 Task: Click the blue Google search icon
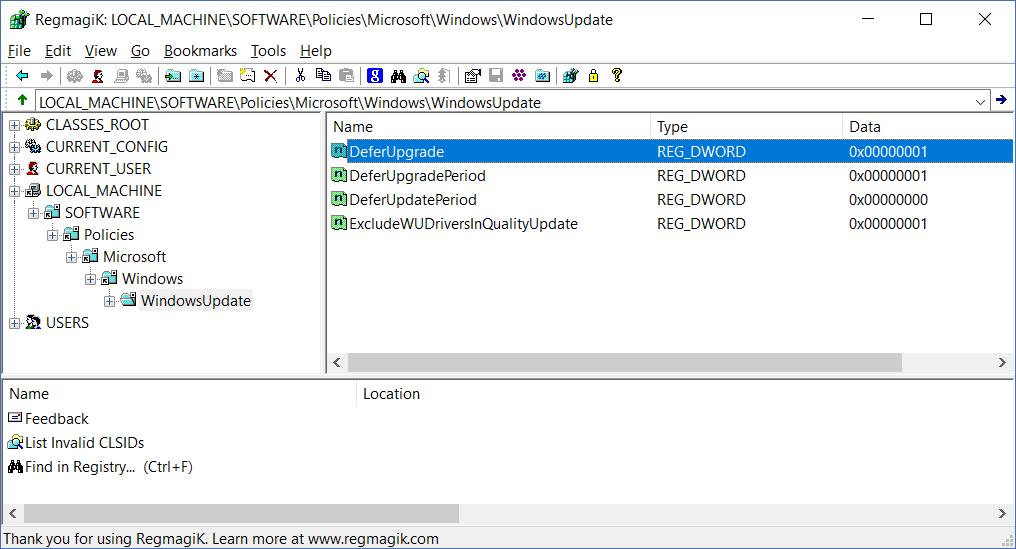(x=375, y=76)
